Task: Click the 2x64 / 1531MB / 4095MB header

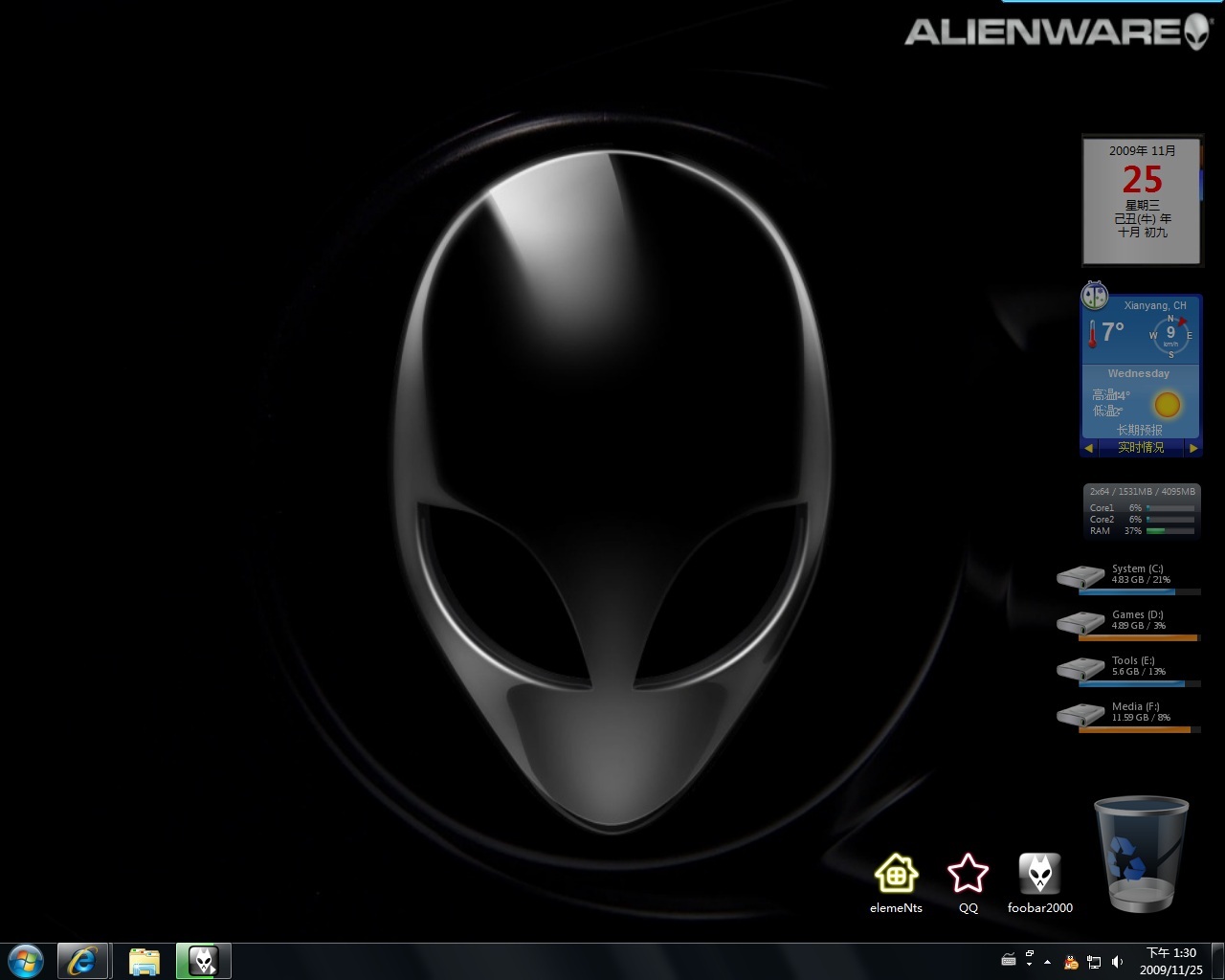Action: pos(1142,492)
